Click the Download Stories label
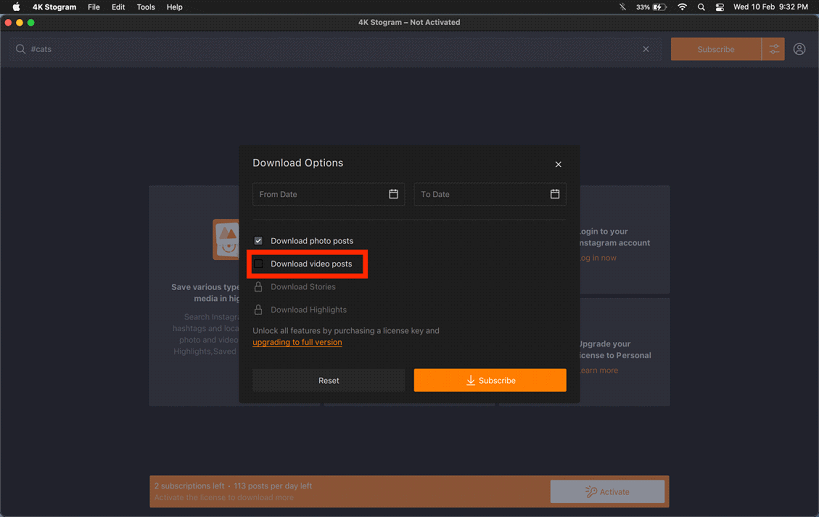 [x=303, y=287]
